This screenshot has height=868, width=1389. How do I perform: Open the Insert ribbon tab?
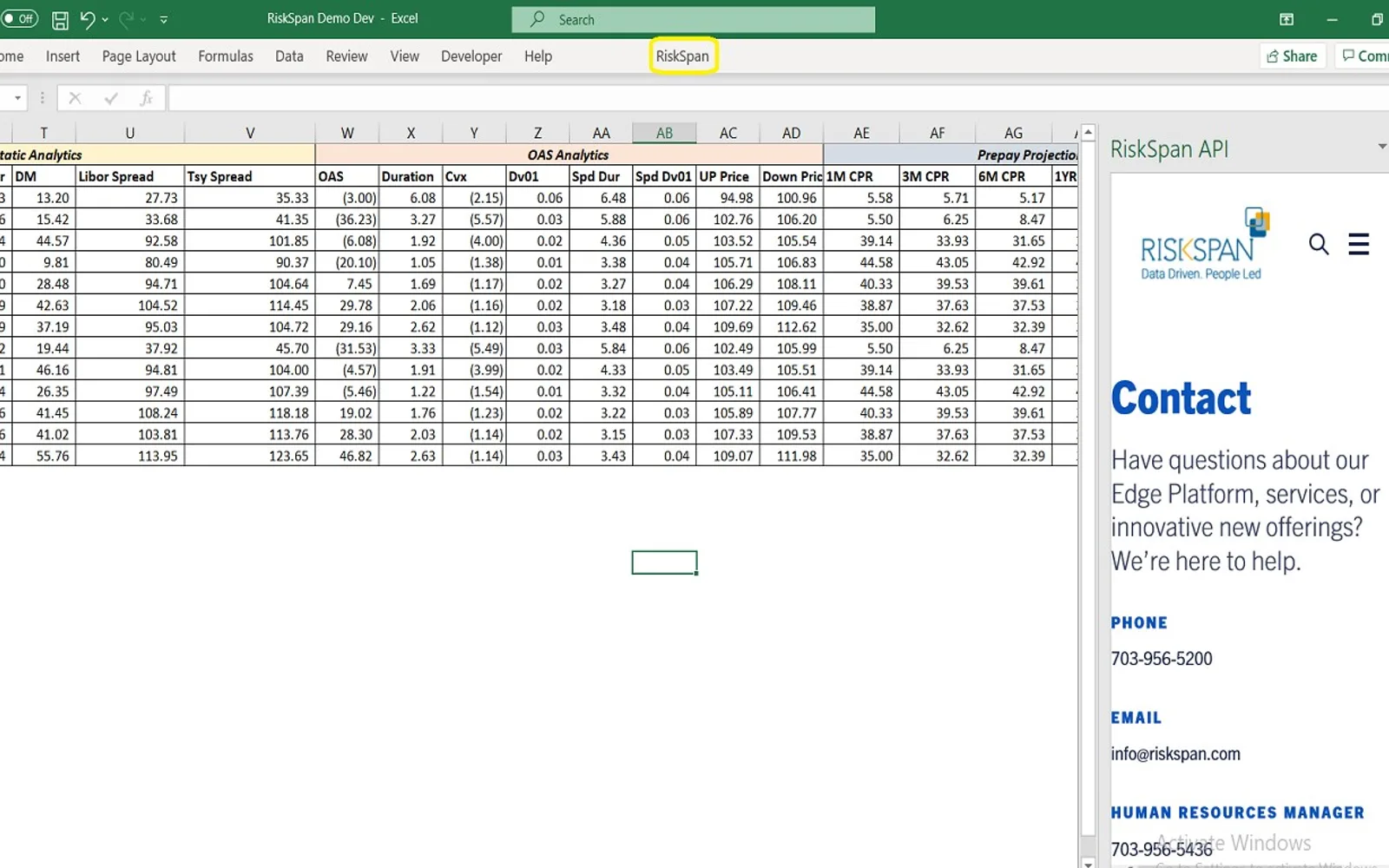point(63,56)
